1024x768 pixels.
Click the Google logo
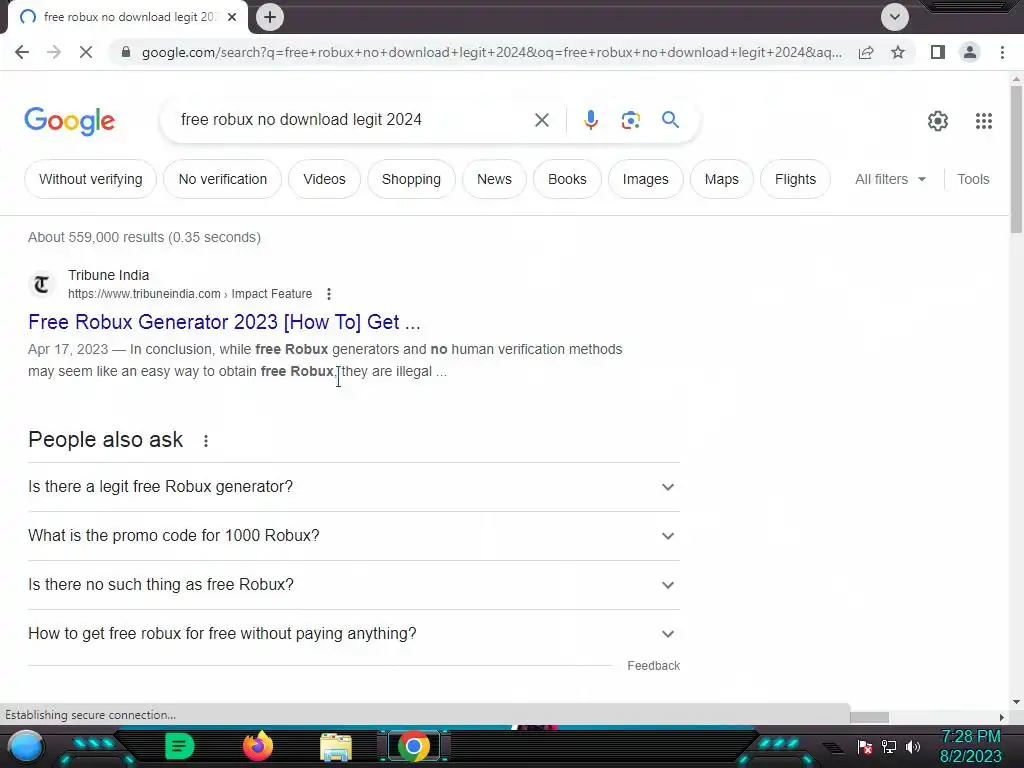pos(70,121)
